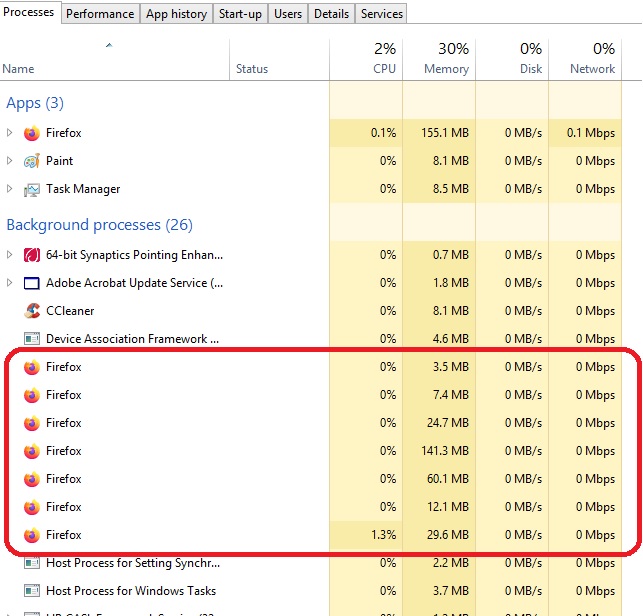Click the Apps (3) group heading
This screenshot has height=616, width=643.
click(35, 103)
